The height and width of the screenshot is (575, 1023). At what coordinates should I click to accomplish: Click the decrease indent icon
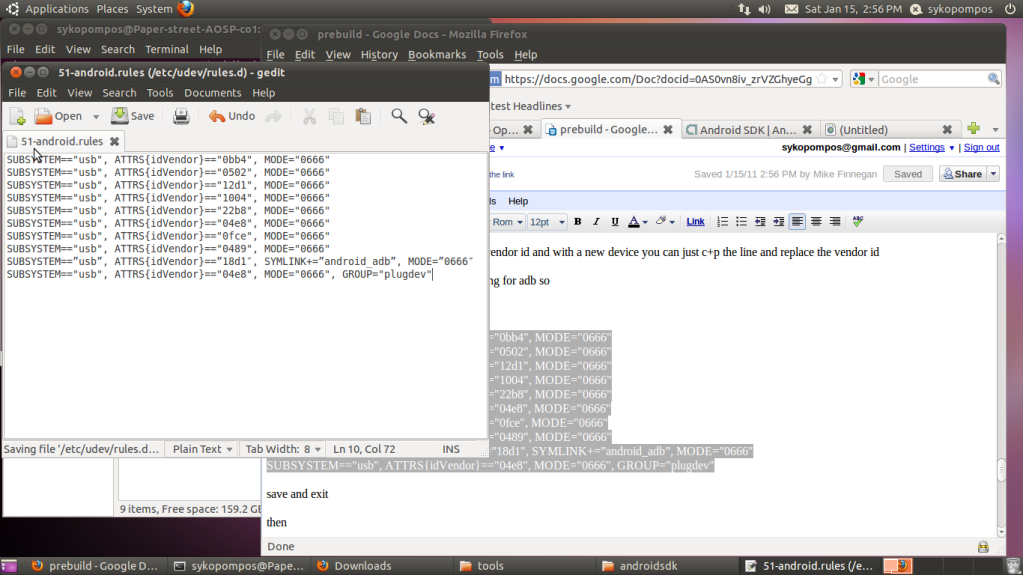tap(760, 222)
